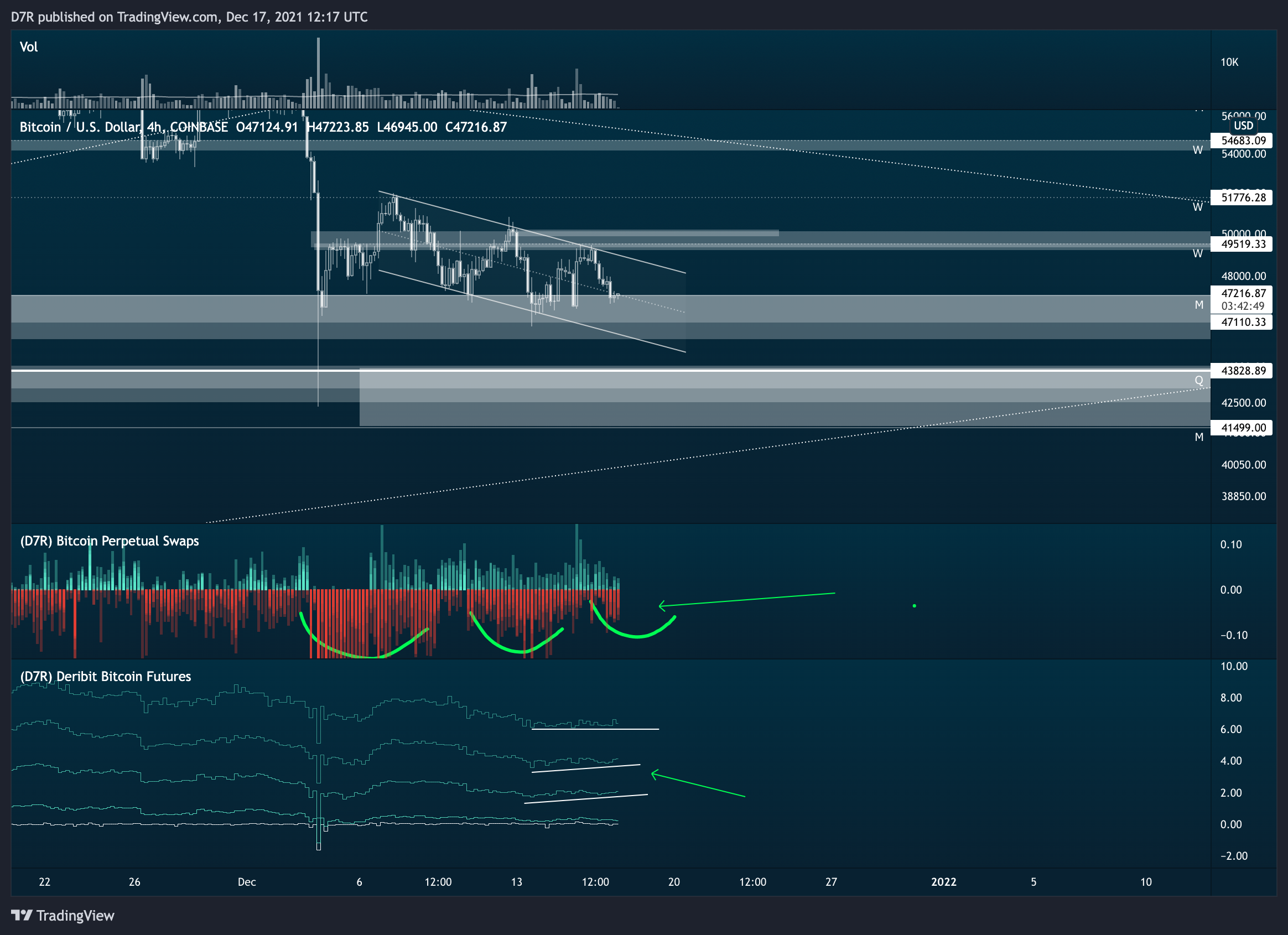Click the 0.10 value on swaps axis
The image size is (1288, 935).
pos(1231,545)
